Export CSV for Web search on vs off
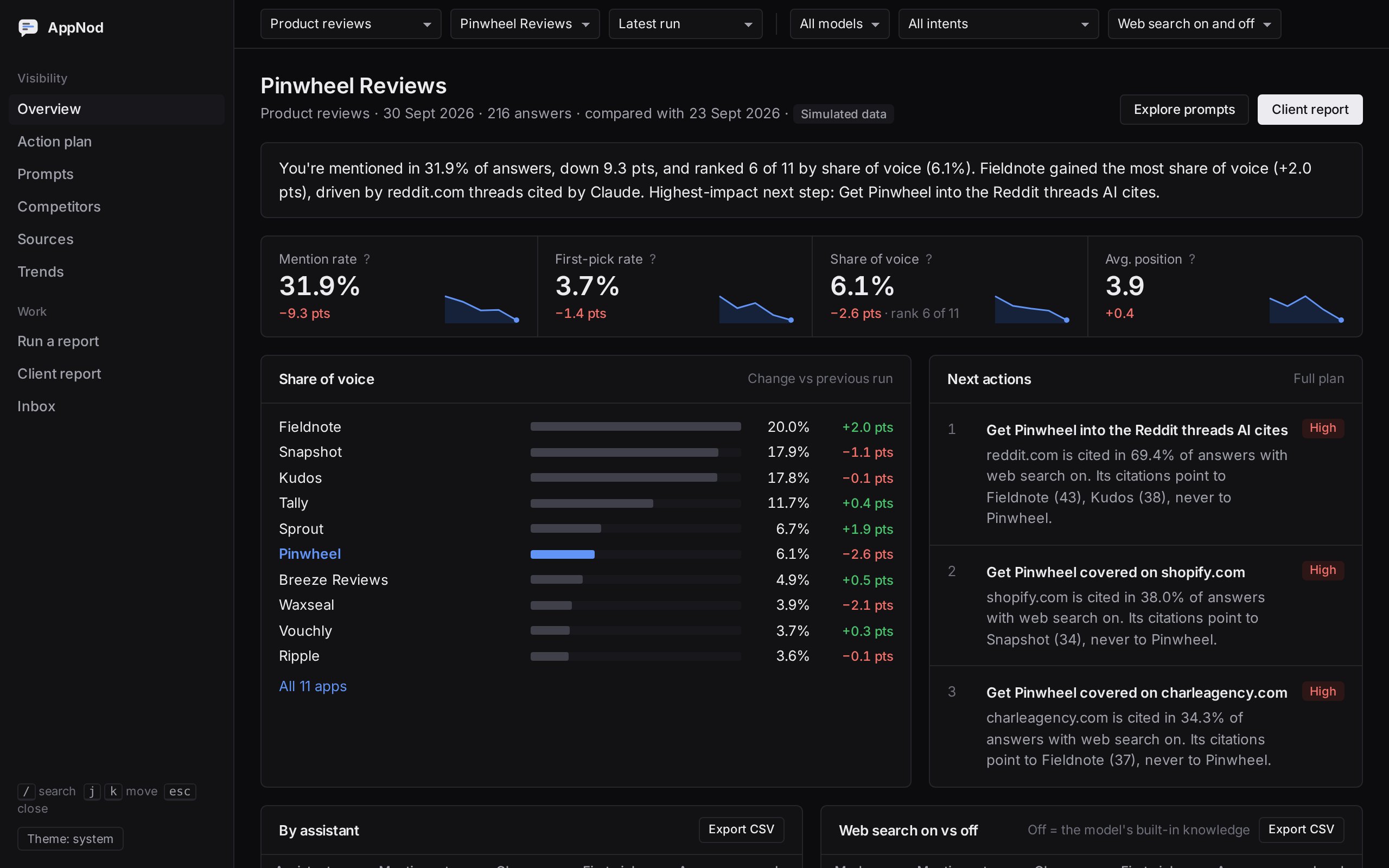The height and width of the screenshot is (868, 1389). 1301,829
